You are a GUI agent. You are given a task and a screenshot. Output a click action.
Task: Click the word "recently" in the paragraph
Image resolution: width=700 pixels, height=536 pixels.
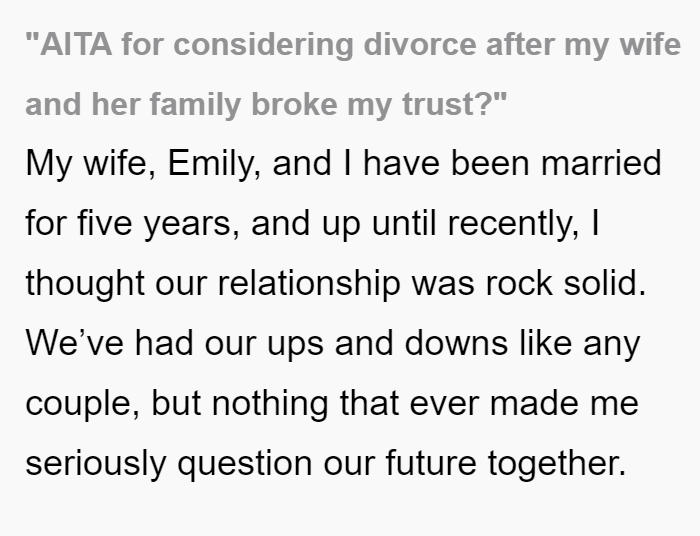click(x=508, y=223)
